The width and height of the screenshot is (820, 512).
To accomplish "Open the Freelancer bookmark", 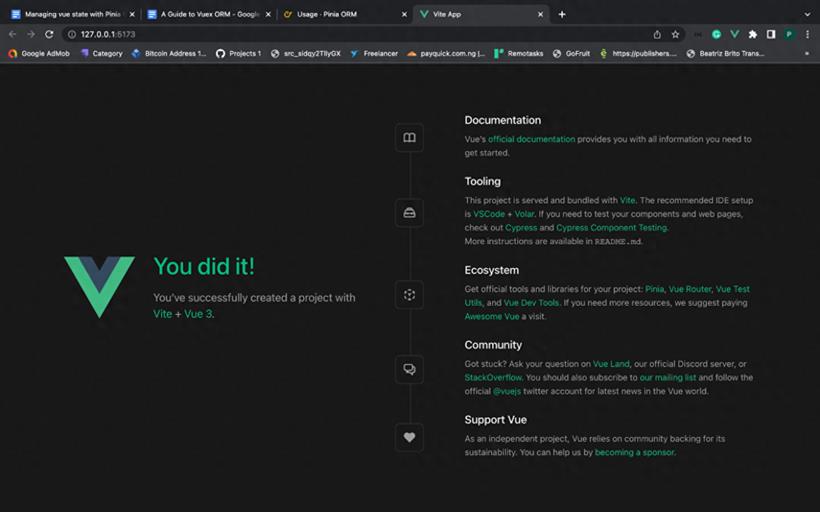I will 374,53.
